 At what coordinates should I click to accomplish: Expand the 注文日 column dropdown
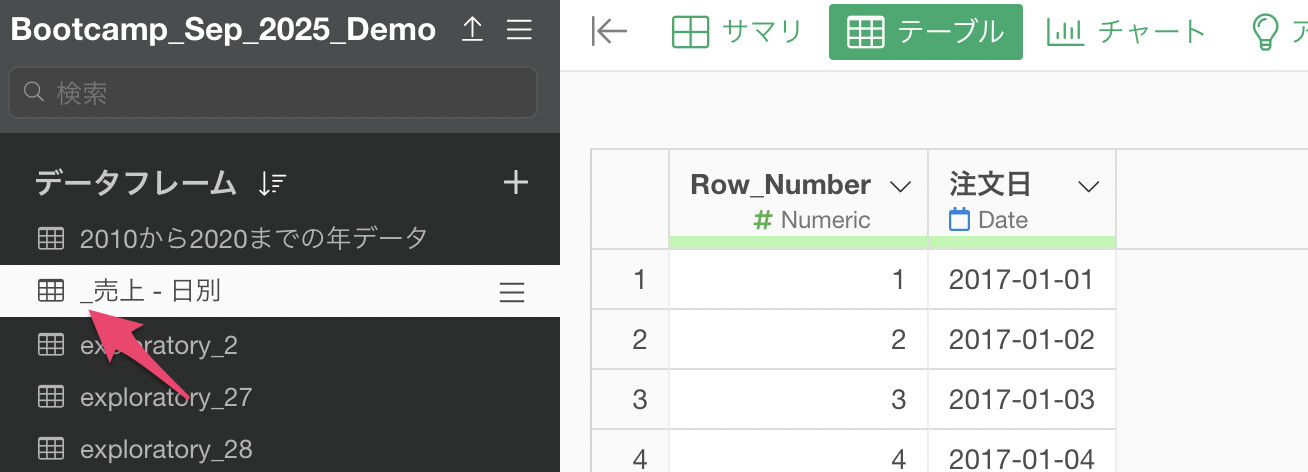click(1088, 186)
